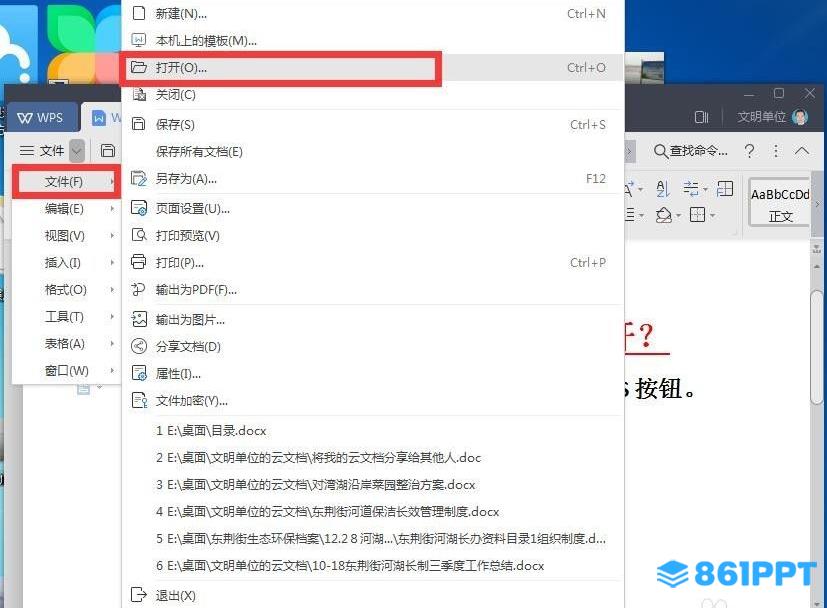This screenshot has height=608, width=827.
Task: Select Exit (X) menu entry
Action: [373, 595]
